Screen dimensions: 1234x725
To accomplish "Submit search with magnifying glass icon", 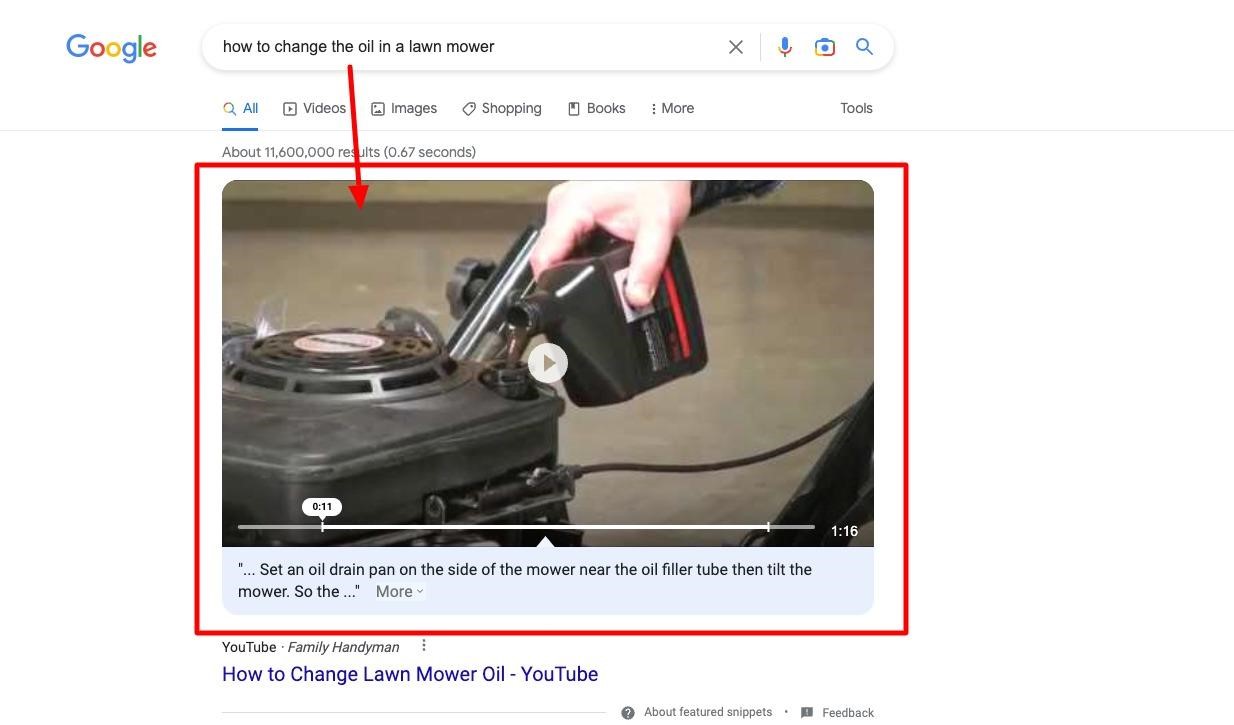I will coord(865,47).
